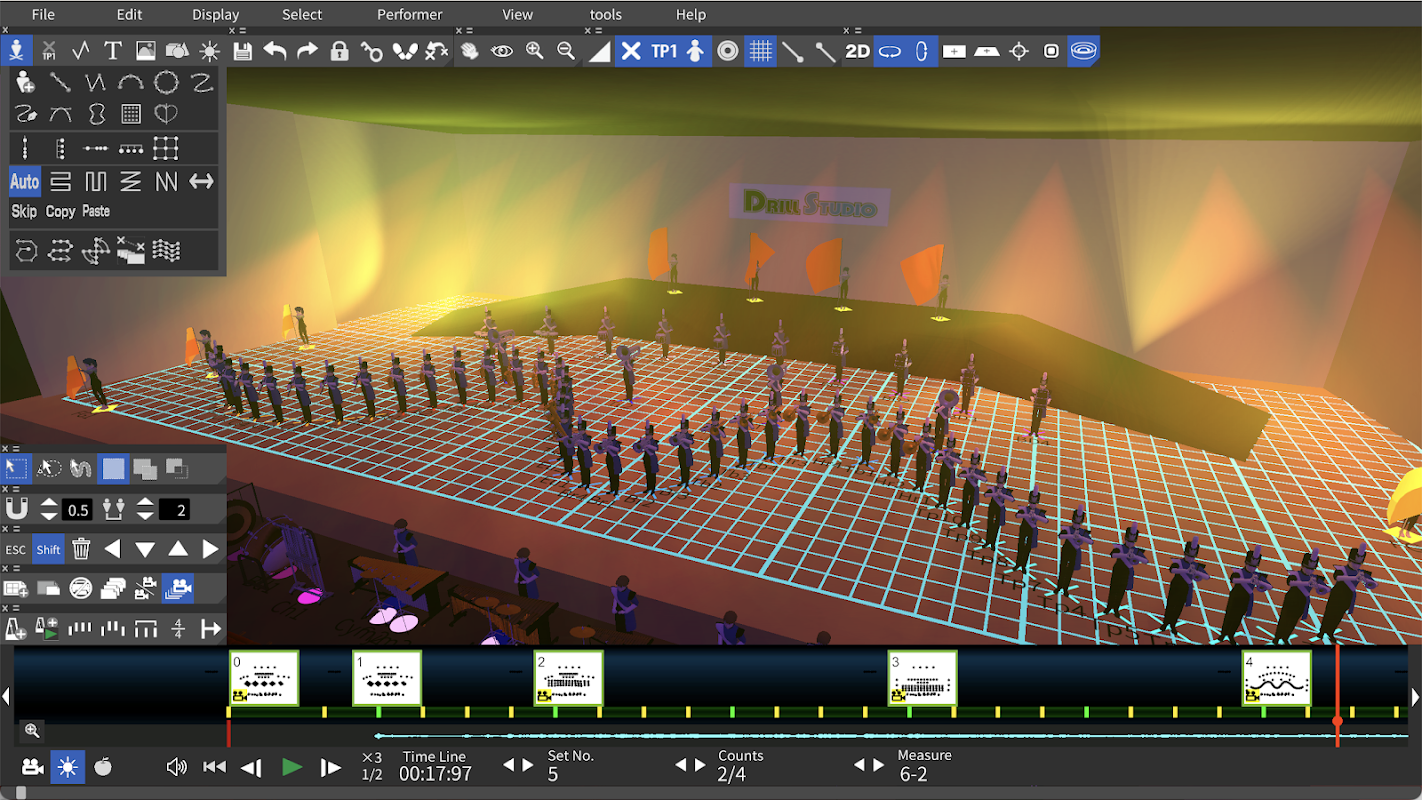Click the red playhead marker on timeline
Screen dimensions: 1422x800
coord(1337,721)
